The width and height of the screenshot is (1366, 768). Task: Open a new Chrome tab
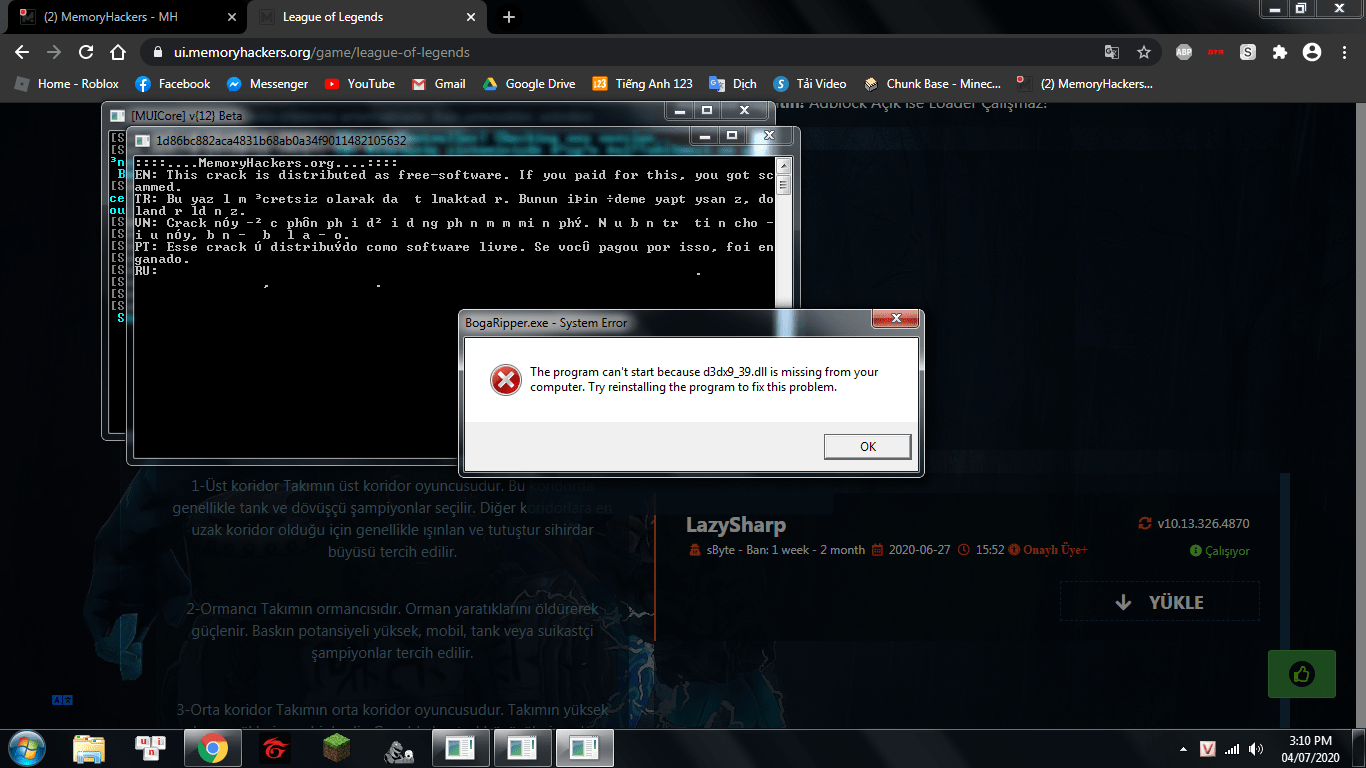[x=508, y=17]
